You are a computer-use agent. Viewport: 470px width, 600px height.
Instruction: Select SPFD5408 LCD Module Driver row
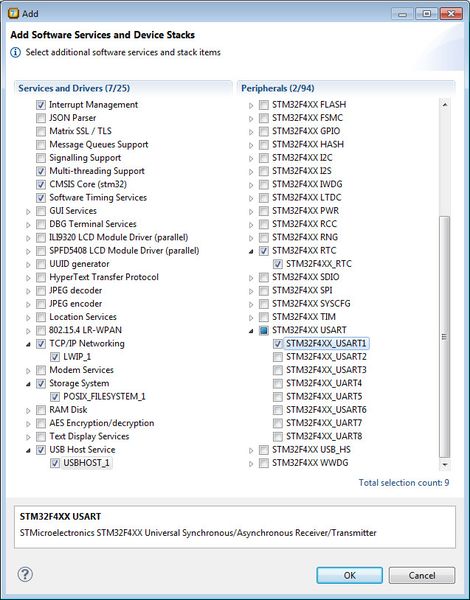[x=124, y=251]
